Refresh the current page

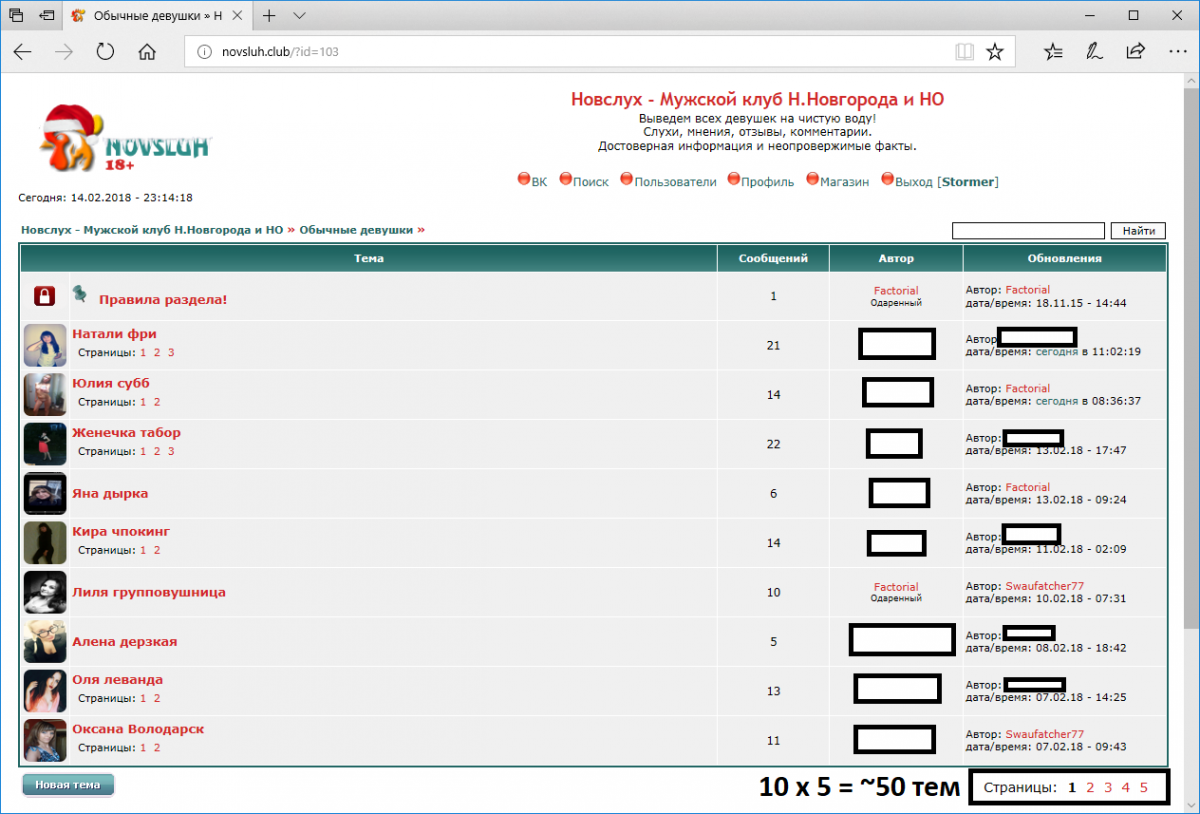pos(105,52)
